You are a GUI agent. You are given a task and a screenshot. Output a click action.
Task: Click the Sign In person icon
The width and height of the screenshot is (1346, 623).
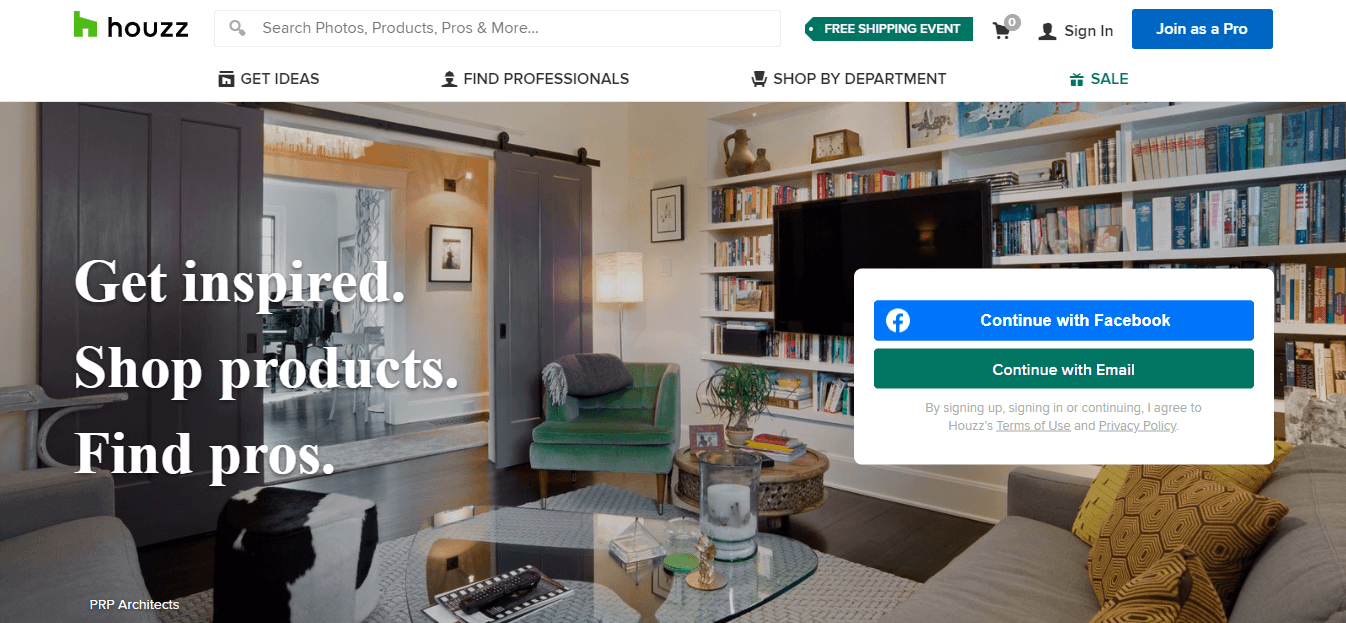pos(1047,31)
